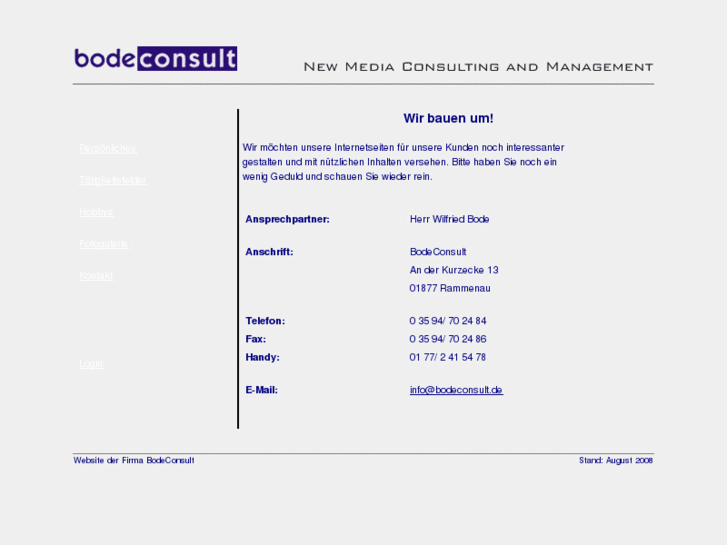
Task: Open the Fotogalerie link
Action: click(x=103, y=244)
